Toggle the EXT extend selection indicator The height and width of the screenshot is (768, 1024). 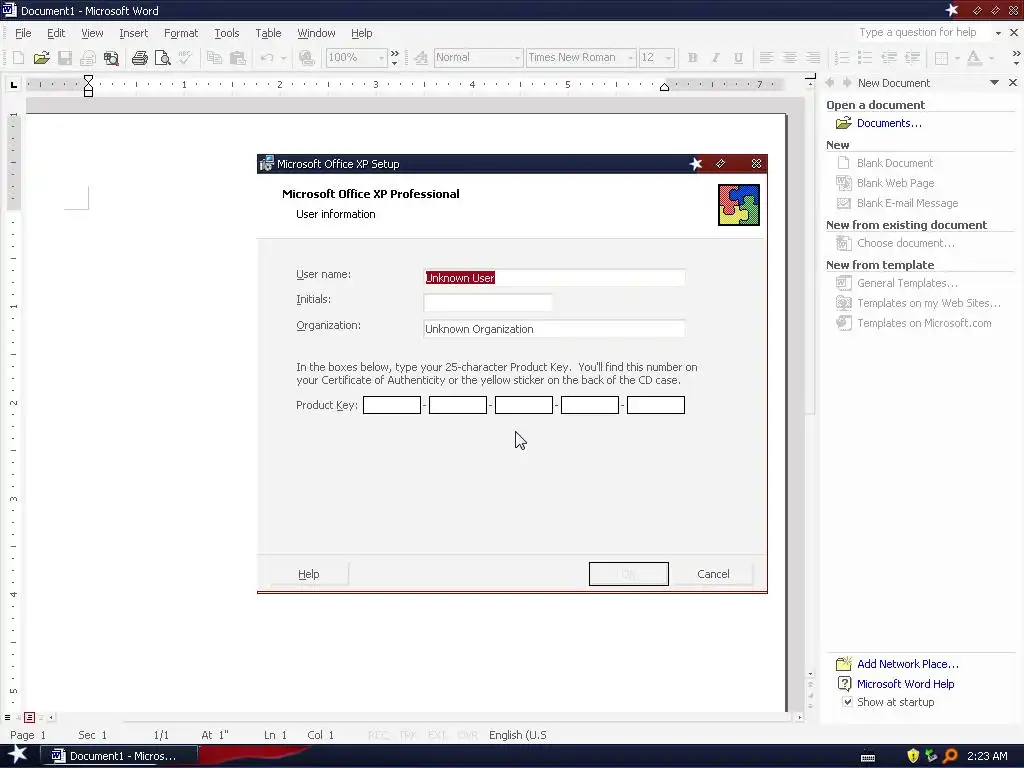437,735
